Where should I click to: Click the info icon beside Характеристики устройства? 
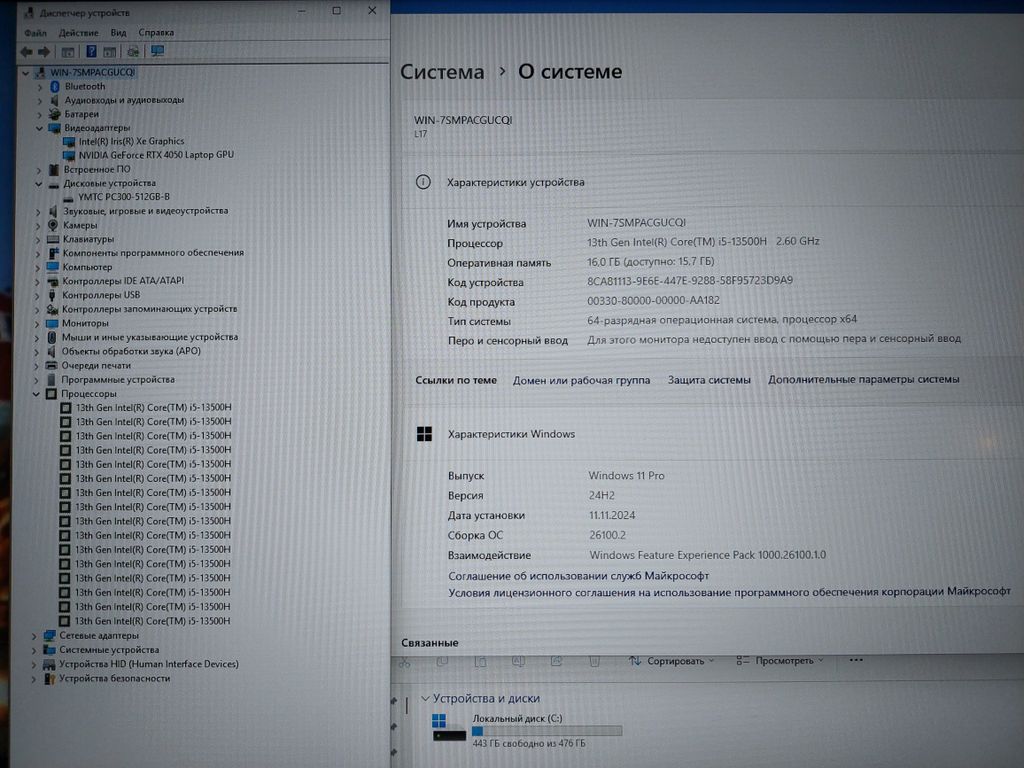pyautogui.click(x=424, y=182)
